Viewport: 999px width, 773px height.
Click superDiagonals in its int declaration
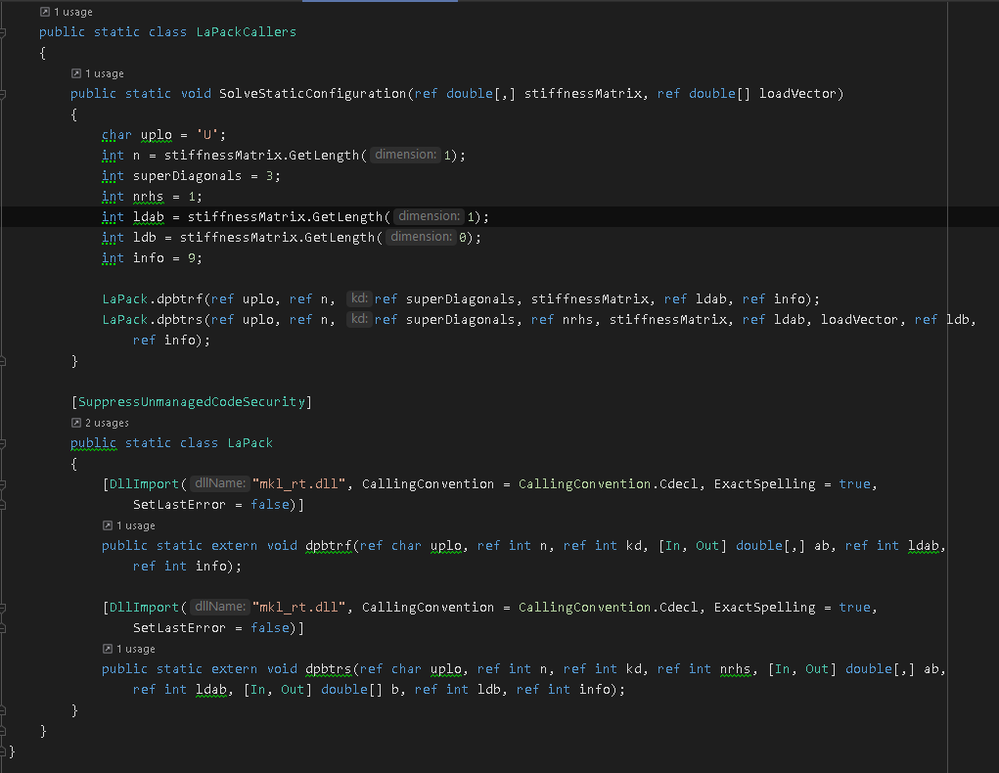(187, 176)
